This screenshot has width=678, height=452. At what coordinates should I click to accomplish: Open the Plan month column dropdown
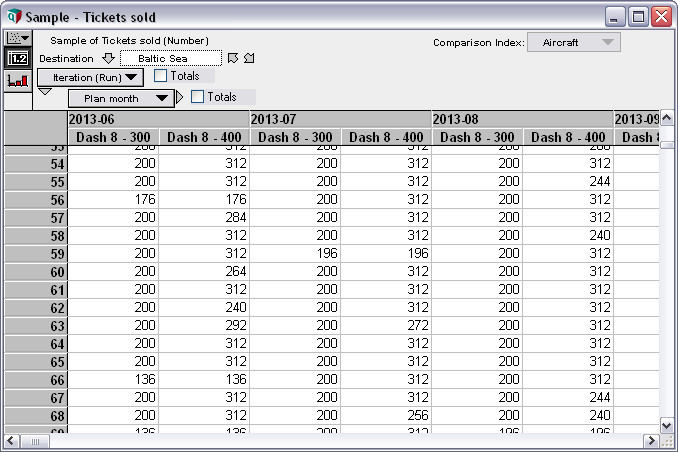coord(121,98)
